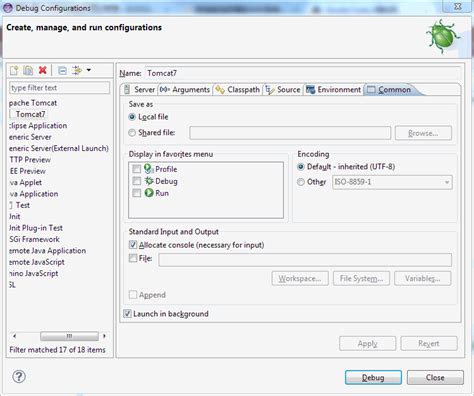Select the Other encoding radio button
Screen dimensions: 474x396
coord(301,182)
